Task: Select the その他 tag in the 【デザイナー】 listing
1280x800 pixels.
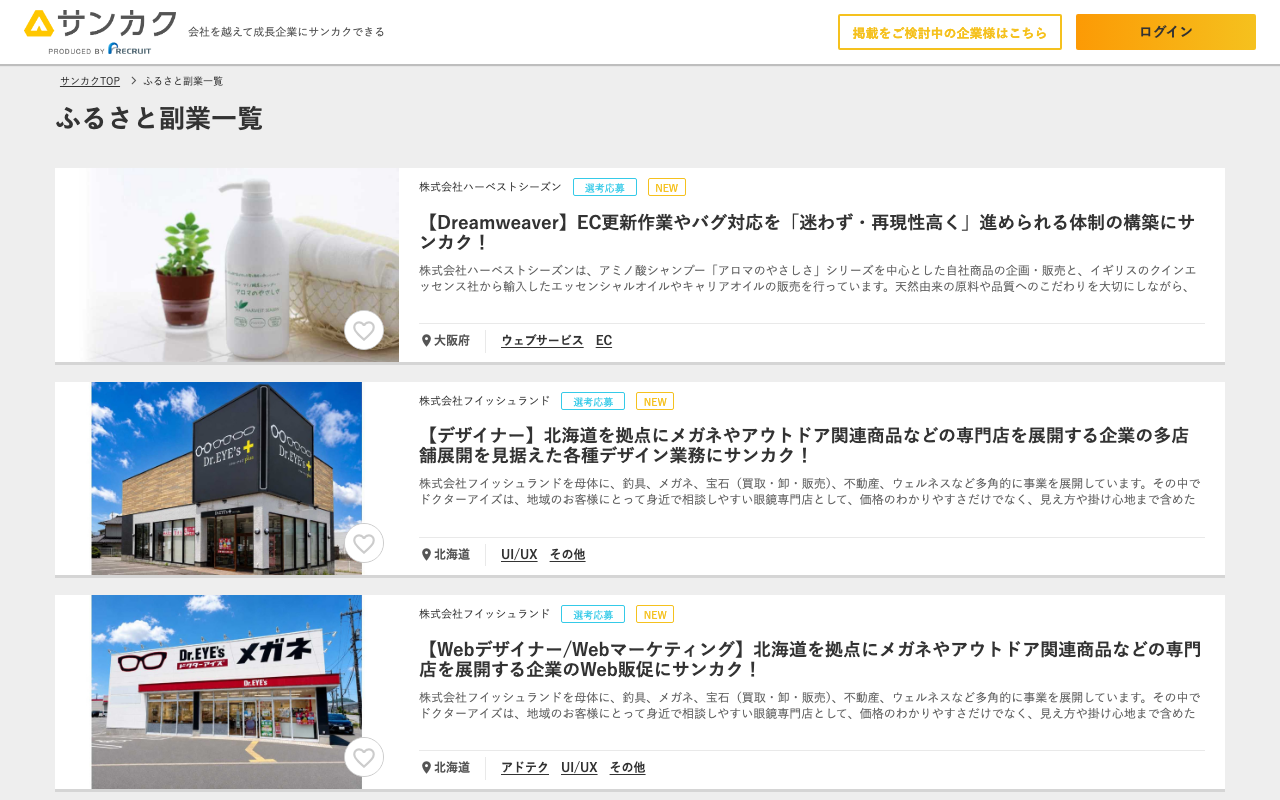Action: pos(567,554)
